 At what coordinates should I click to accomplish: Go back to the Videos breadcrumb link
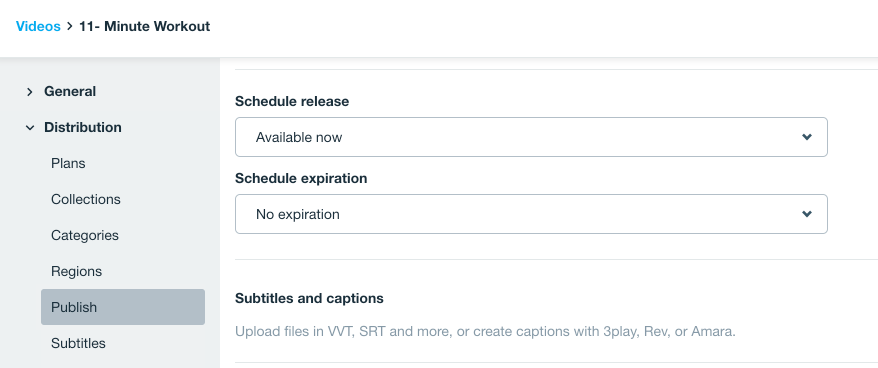(x=38, y=26)
